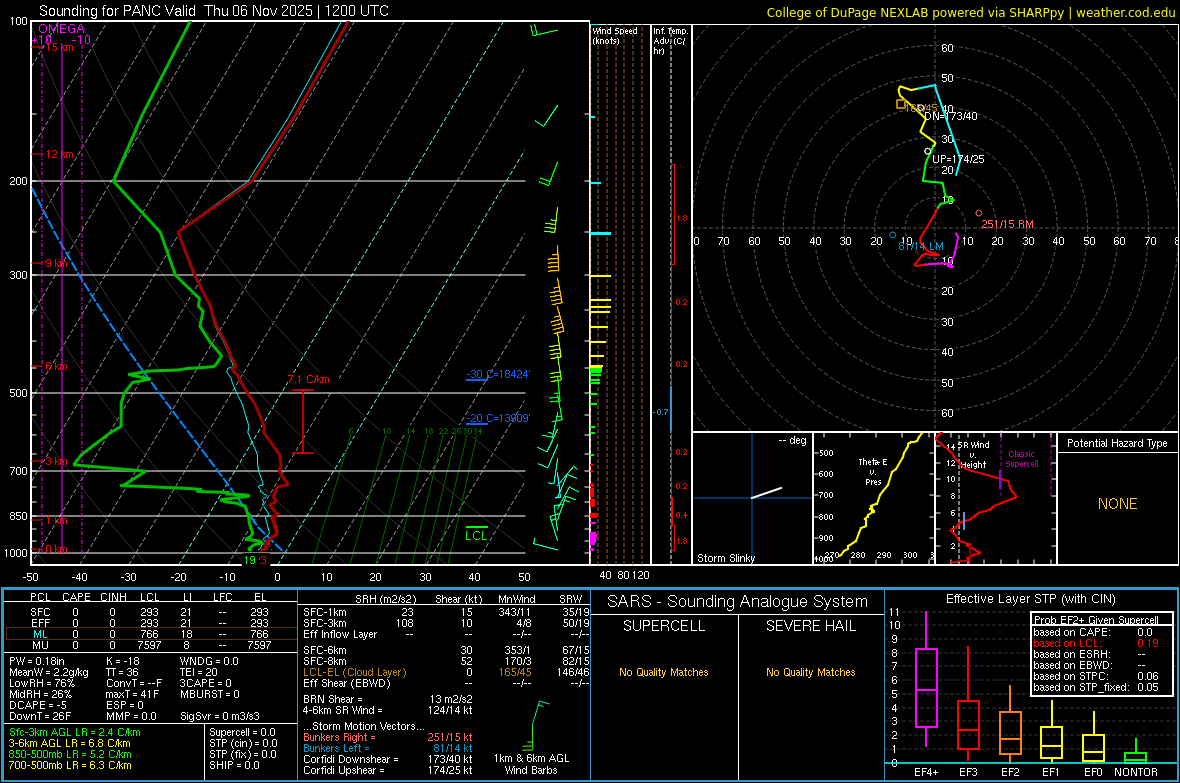Click the 'SARS - Sounding Analogue System' header
The image size is (1180, 783).
(x=737, y=602)
